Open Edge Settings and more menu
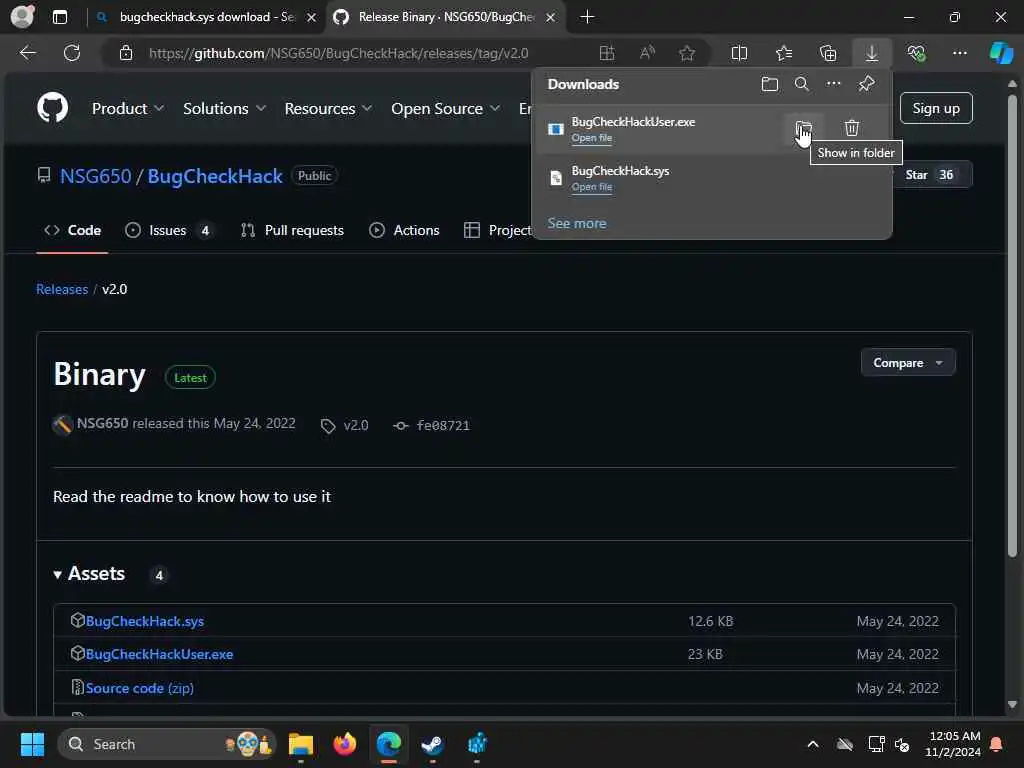1024x768 pixels. pyautogui.click(x=959, y=53)
